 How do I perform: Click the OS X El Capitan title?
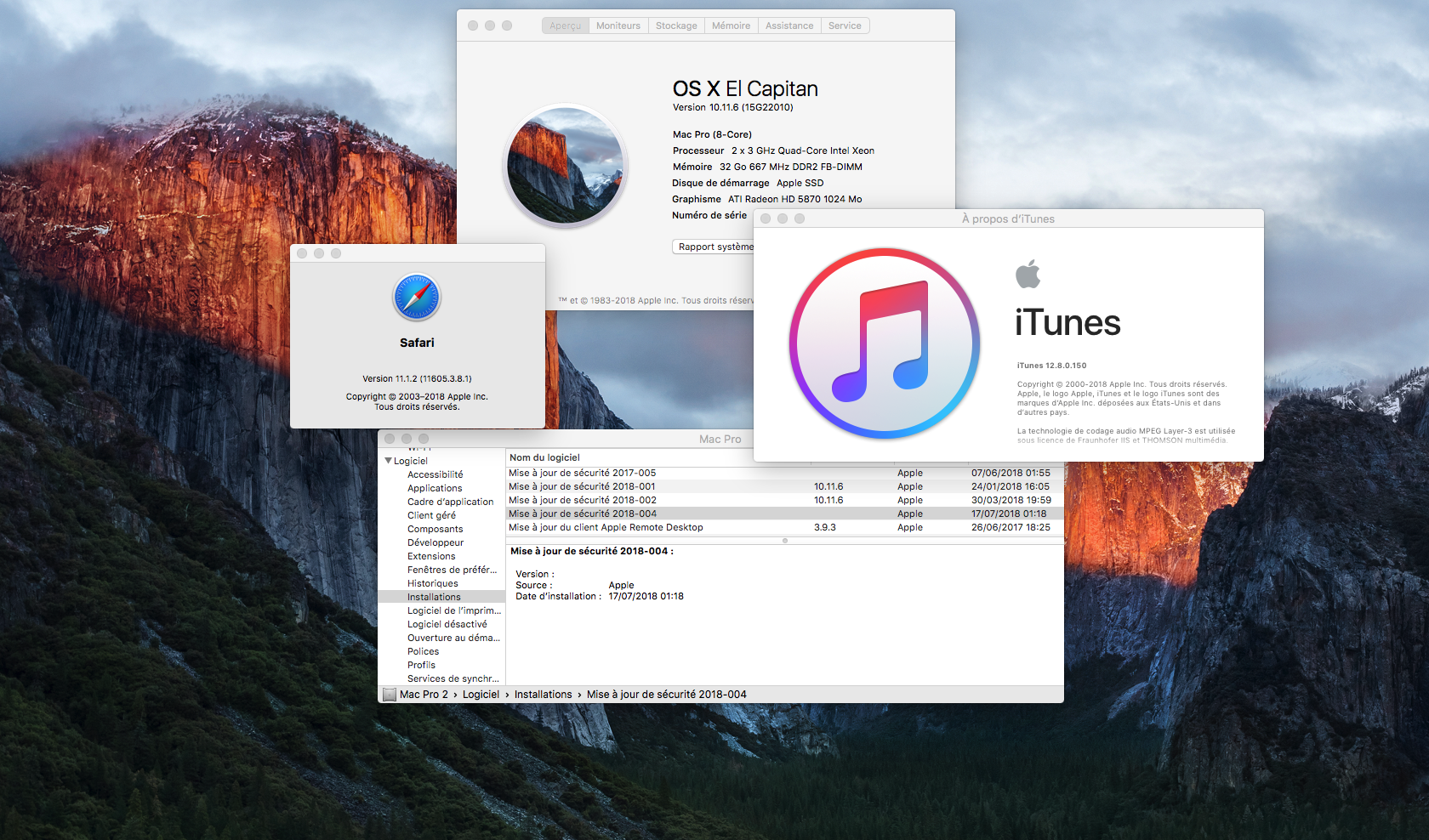745,88
